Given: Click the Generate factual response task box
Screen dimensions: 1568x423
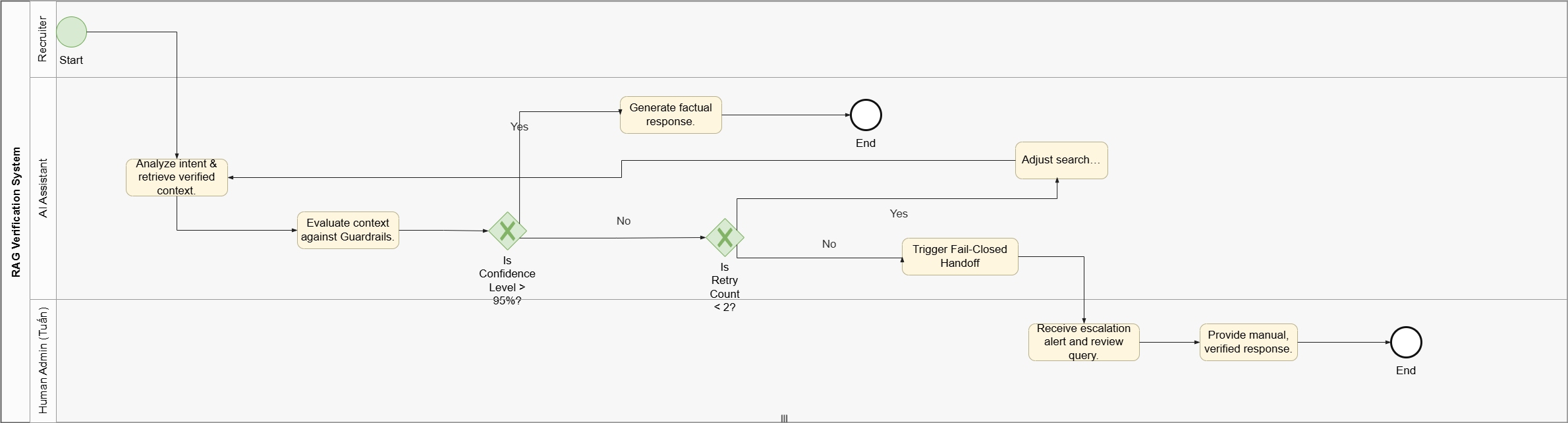Looking at the screenshot, I should click(x=671, y=115).
